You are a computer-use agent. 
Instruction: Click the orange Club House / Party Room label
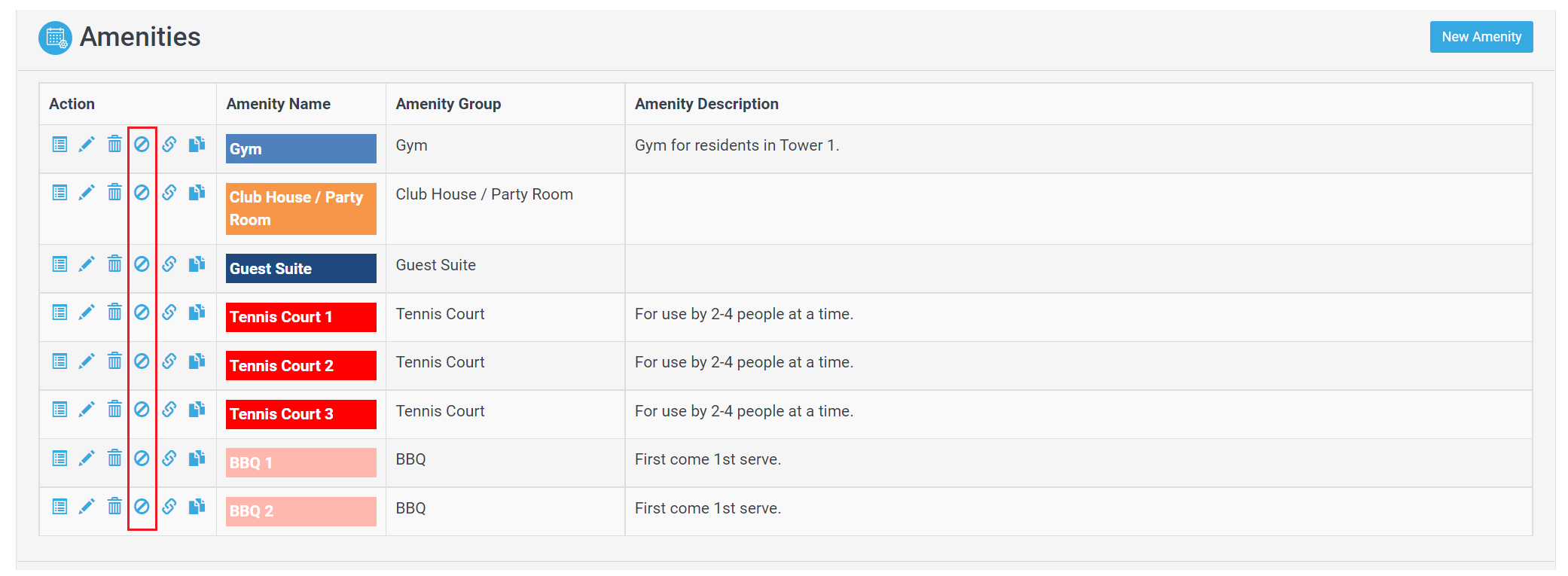[300, 209]
